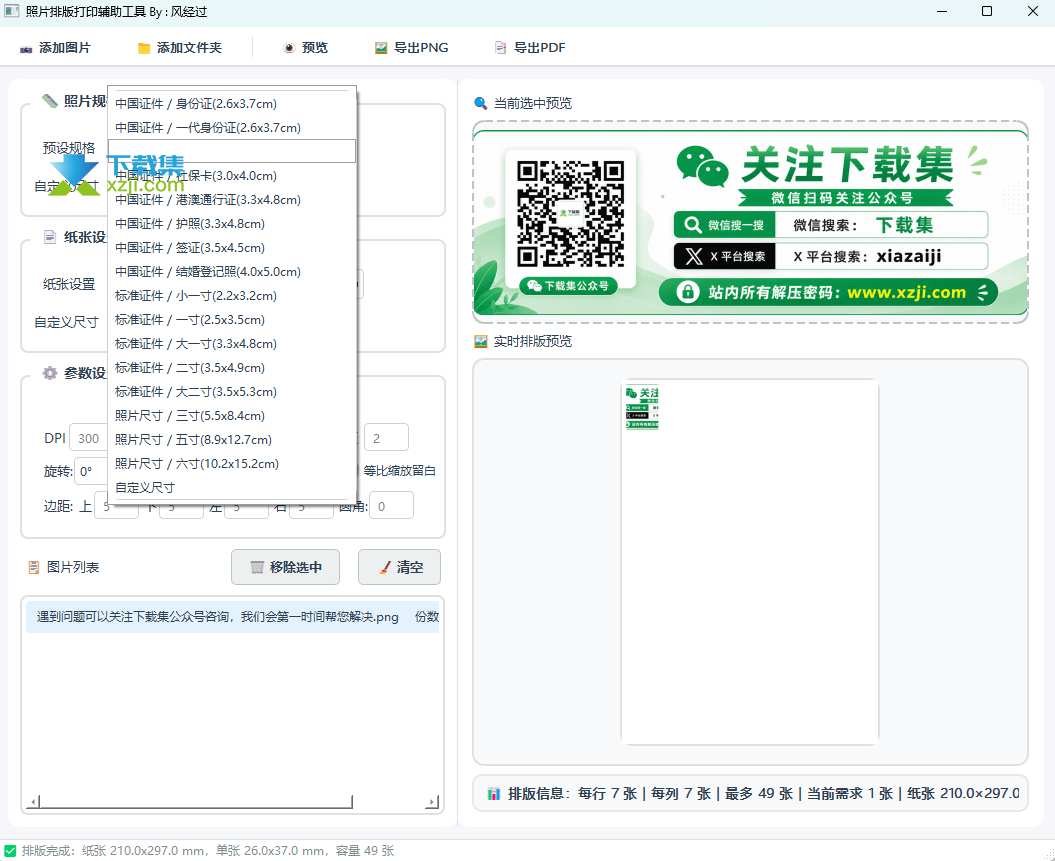Choose 标准证件 / 小一寸(2.2x3.2cm)
1055x861 pixels.
point(231,296)
